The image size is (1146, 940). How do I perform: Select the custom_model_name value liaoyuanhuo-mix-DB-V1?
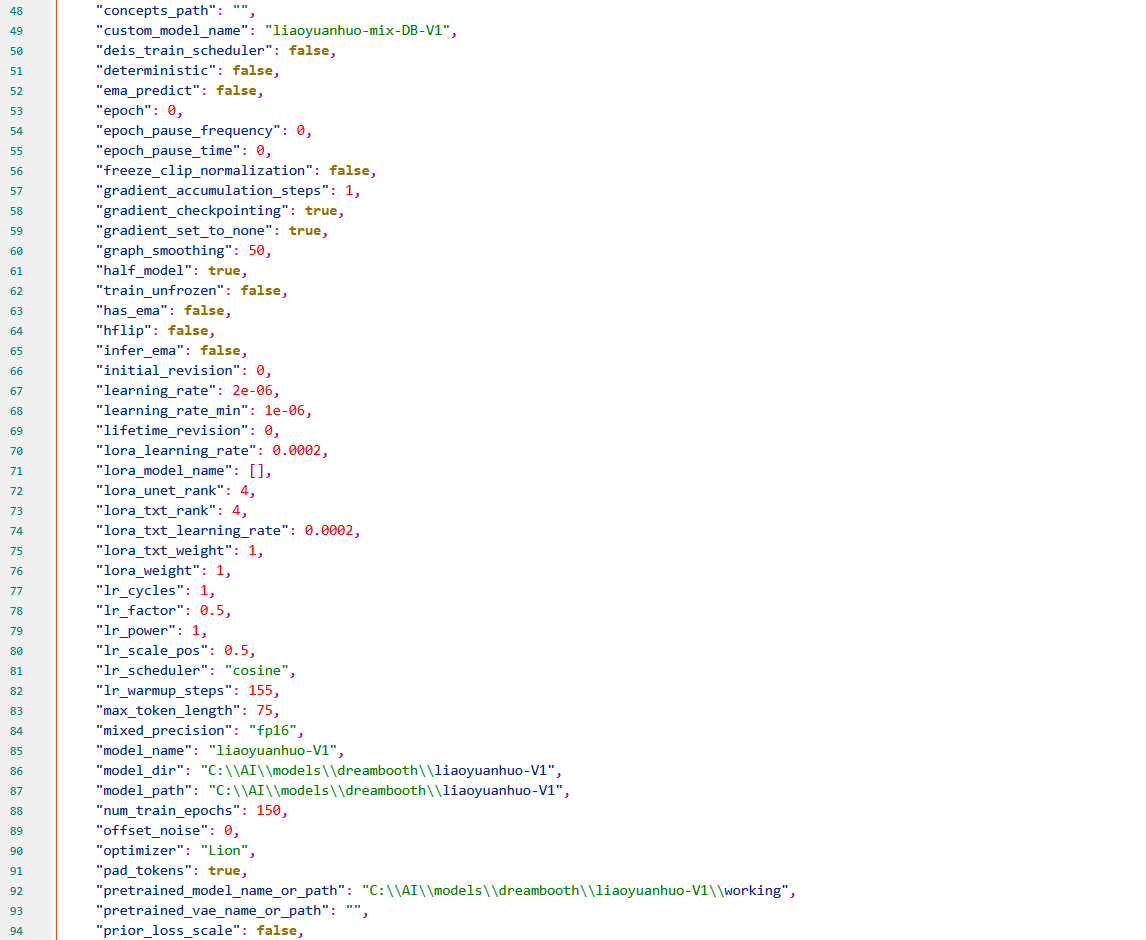click(x=358, y=30)
